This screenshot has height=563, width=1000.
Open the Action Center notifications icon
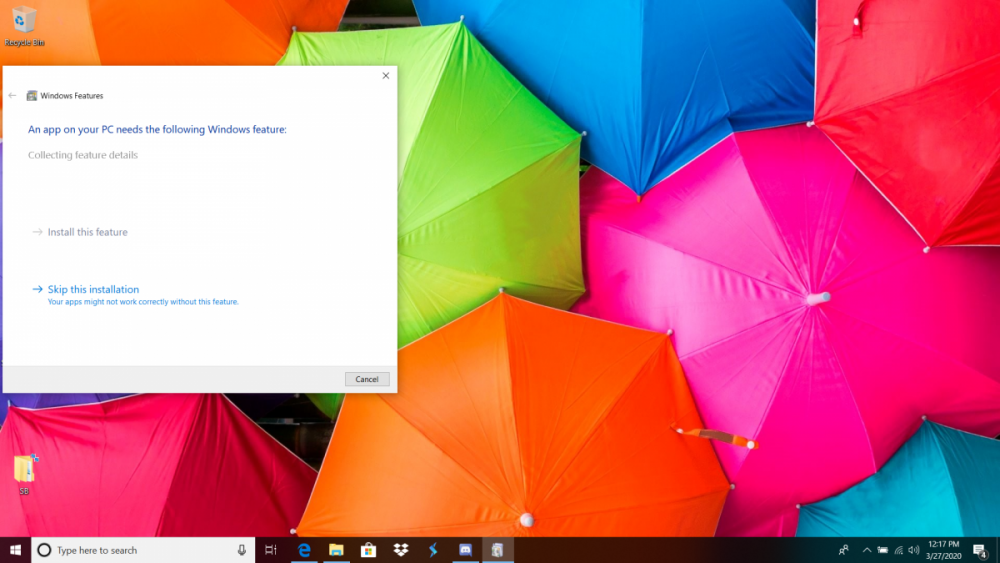coord(980,550)
